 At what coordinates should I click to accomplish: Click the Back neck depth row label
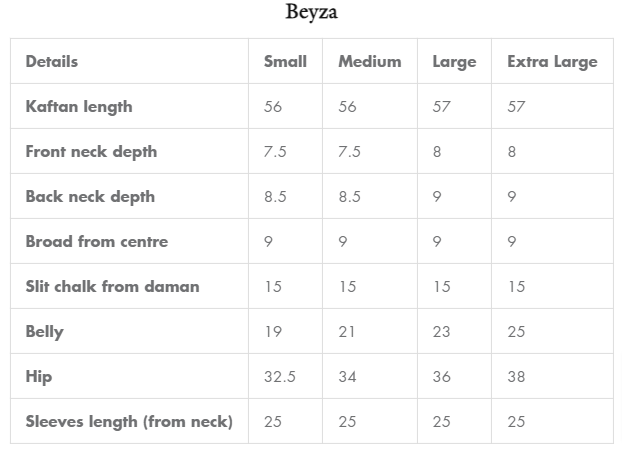click(90, 196)
